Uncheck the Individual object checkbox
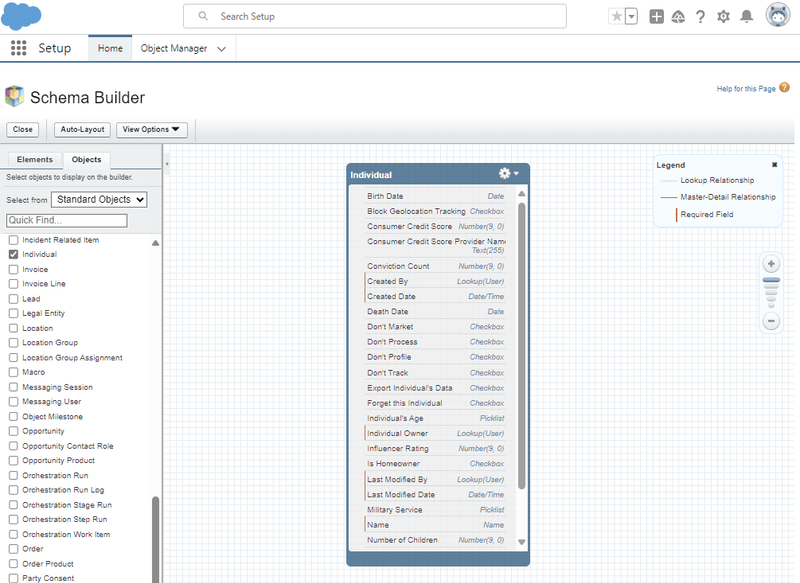 13,254
